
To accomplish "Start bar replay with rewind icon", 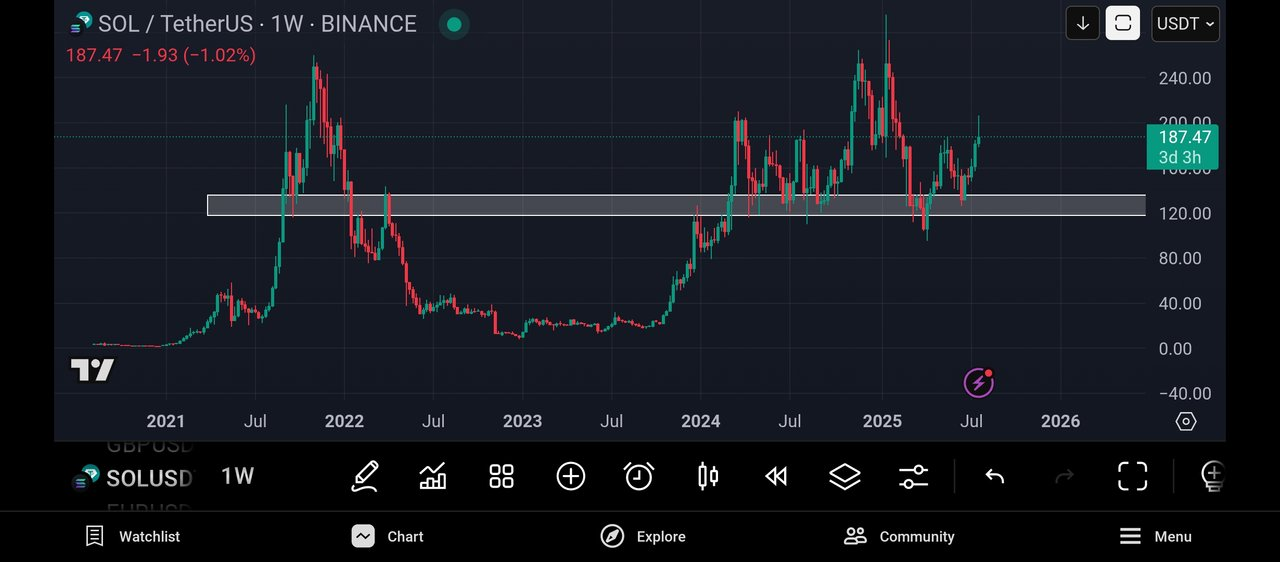I will [x=776, y=476].
